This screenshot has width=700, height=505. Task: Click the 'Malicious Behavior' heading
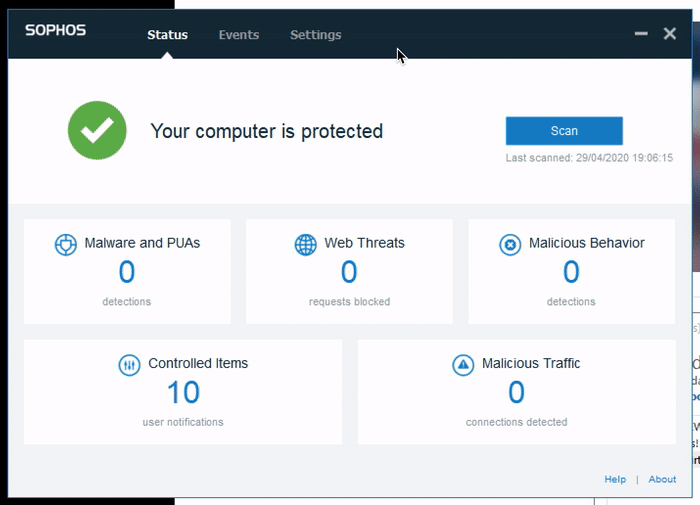(587, 243)
